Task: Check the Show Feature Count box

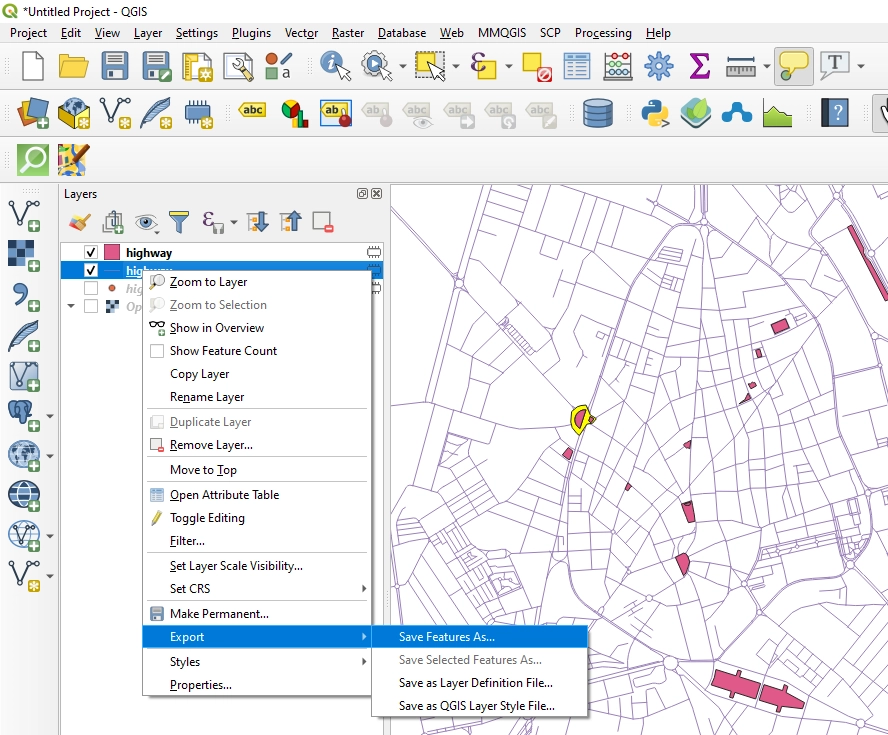Action: (157, 351)
